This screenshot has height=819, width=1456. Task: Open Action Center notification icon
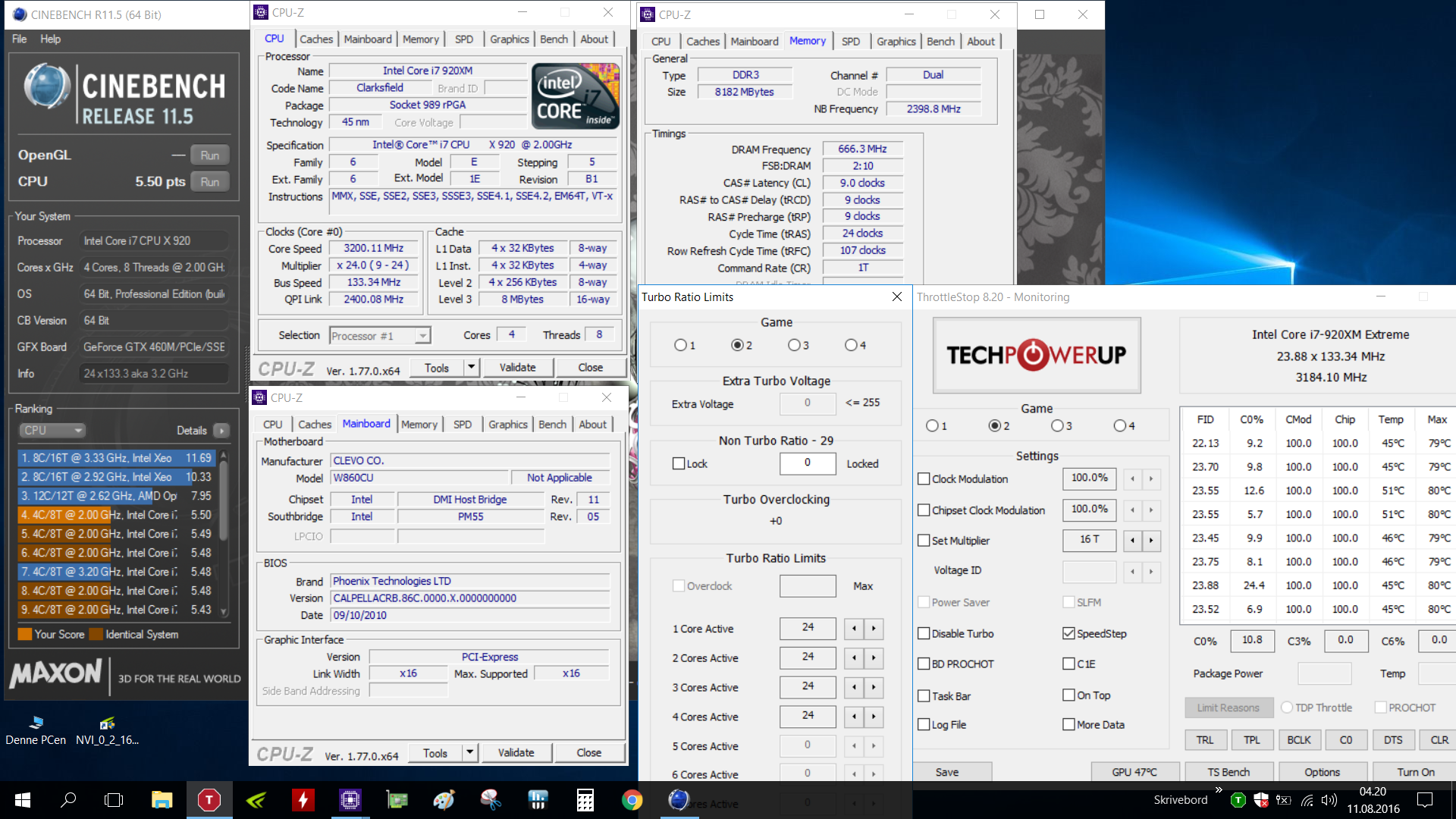(x=1425, y=800)
